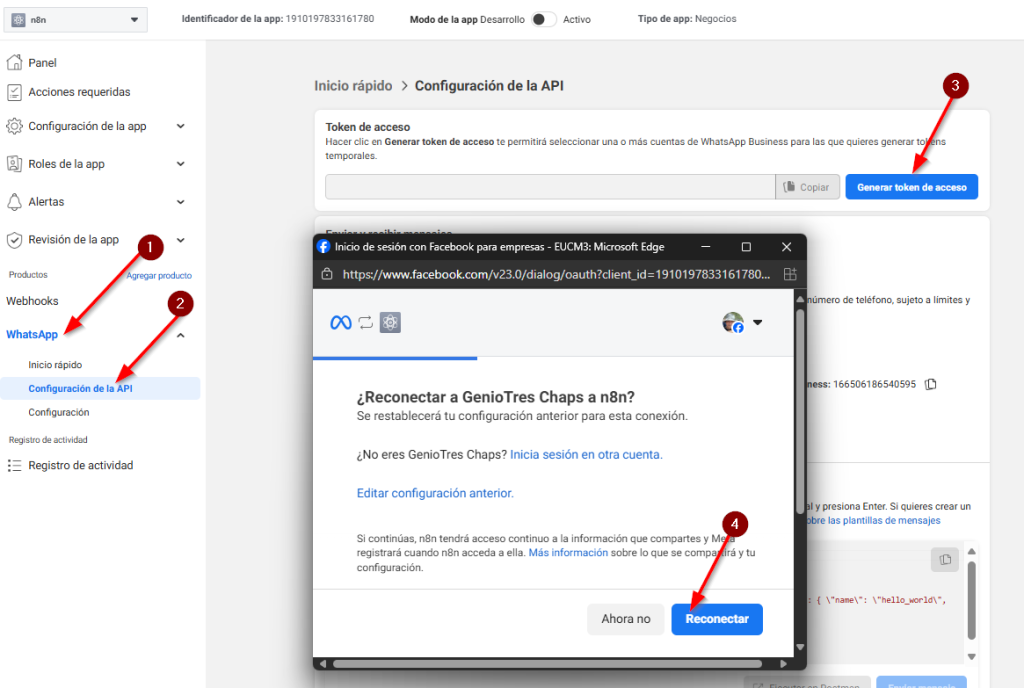Click the Reconectar button
The width and height of the screenshot is (1024, 688).
click(x=717, y=619)
